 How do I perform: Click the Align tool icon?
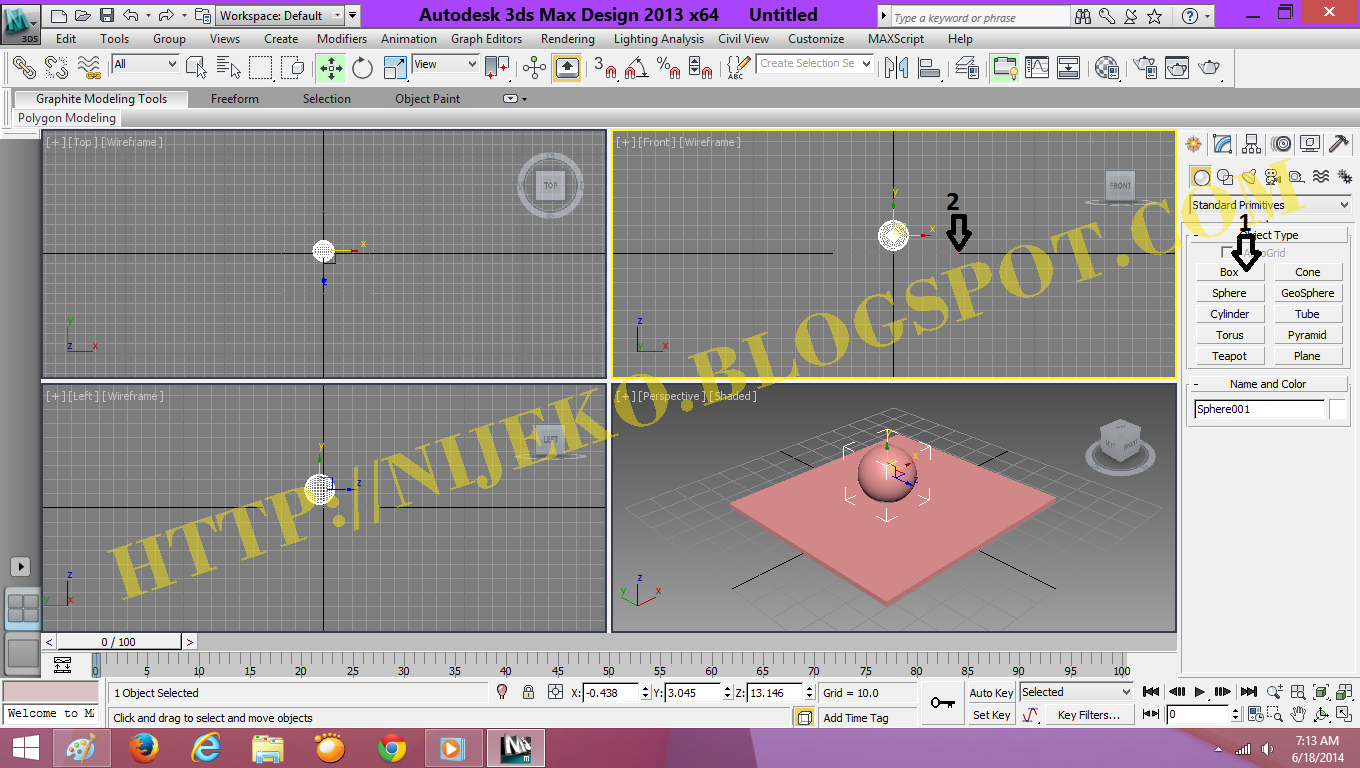click(x=929, y=67)
